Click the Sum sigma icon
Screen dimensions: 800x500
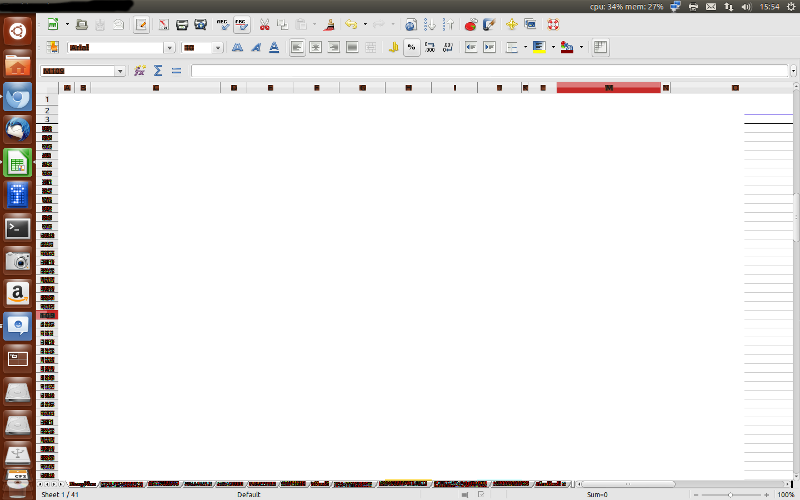pos(158,71)
